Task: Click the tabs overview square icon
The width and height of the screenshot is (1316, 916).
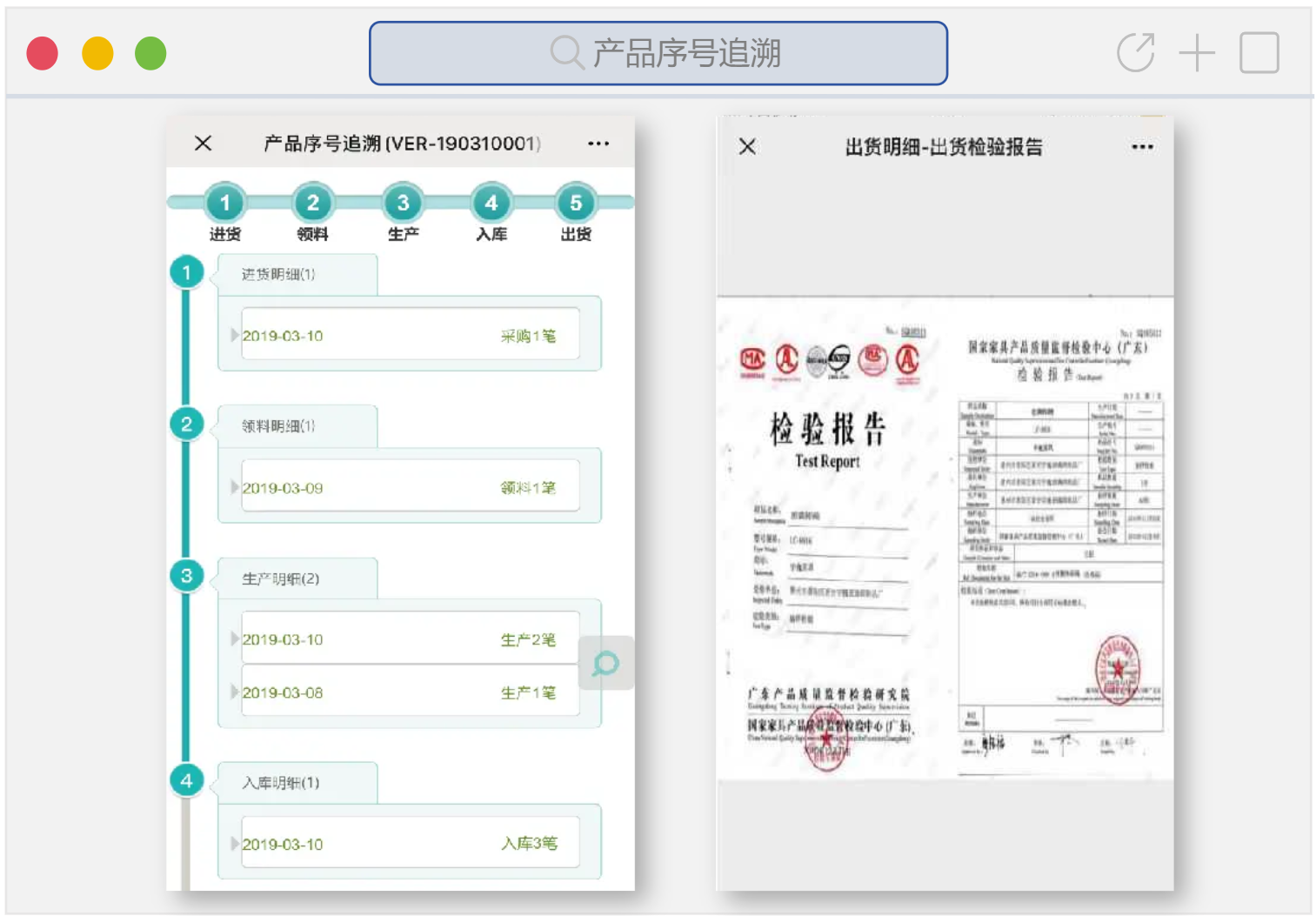Action: [1259, 53]
